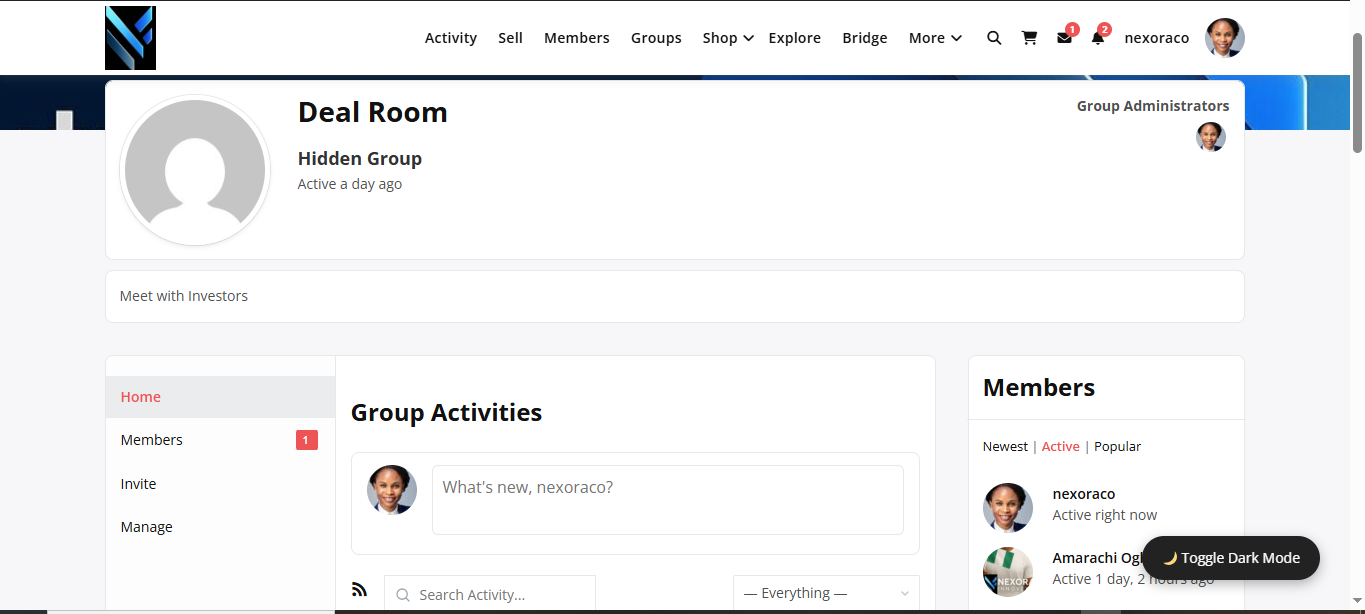The image size is (1365, 614).
Task: Show Popular members in the widget
Action: (1117, 447)
